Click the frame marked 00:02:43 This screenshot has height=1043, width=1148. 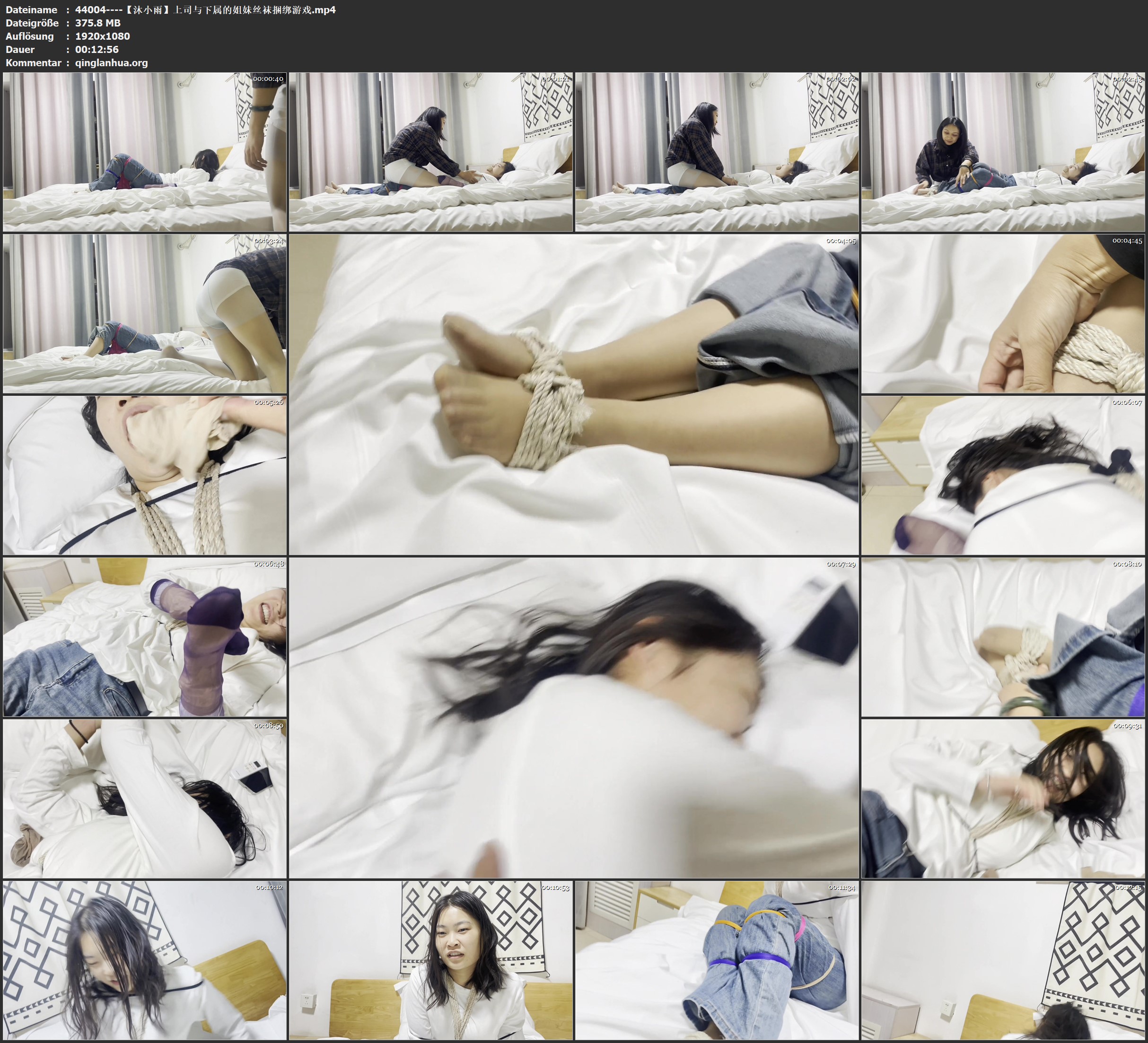1003,151
